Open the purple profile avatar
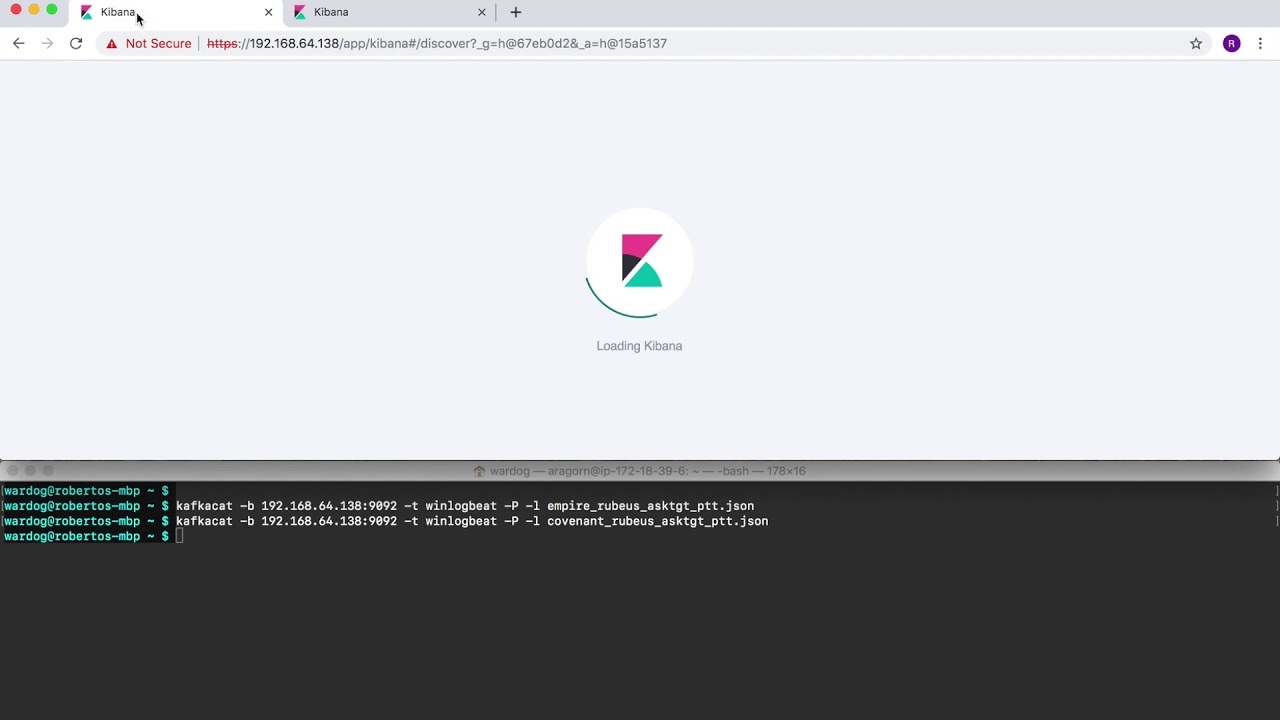Image resolution: width=1280 pixels, height=720 pixels. point(1232,43)
